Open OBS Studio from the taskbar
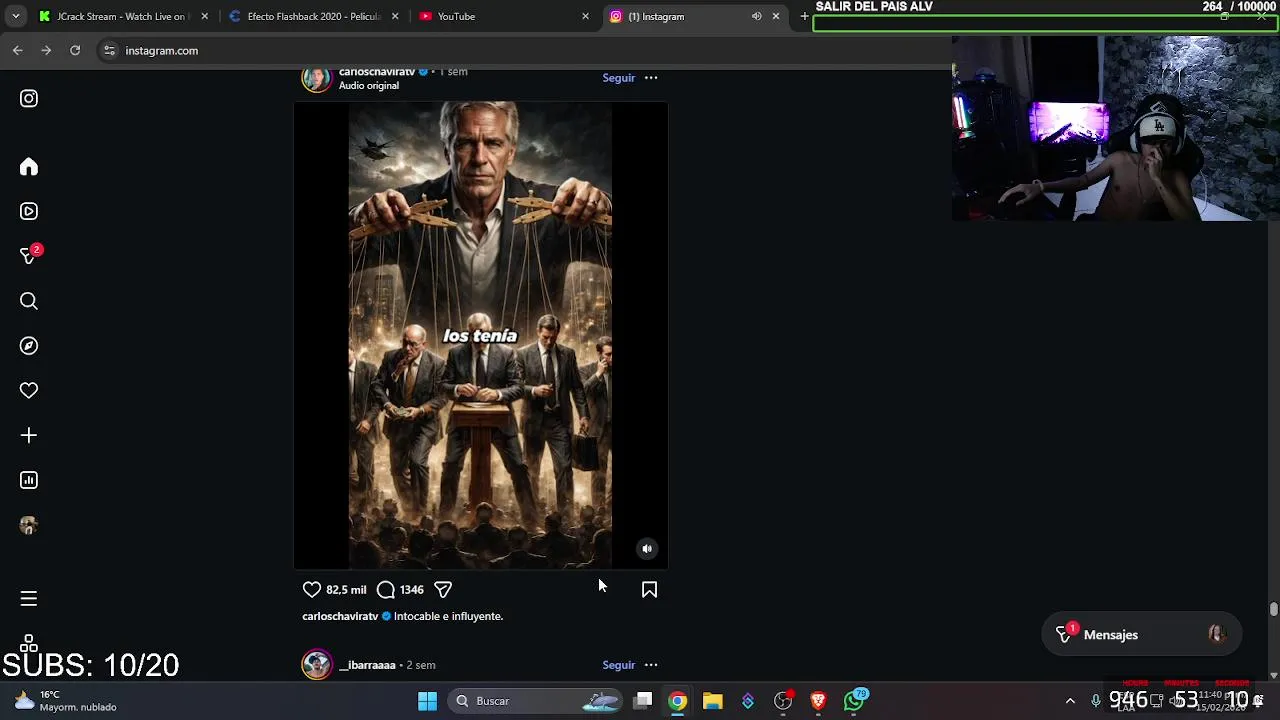This screenshot has height=720, width=1280. pyautogui.click(x=783, y=701)
